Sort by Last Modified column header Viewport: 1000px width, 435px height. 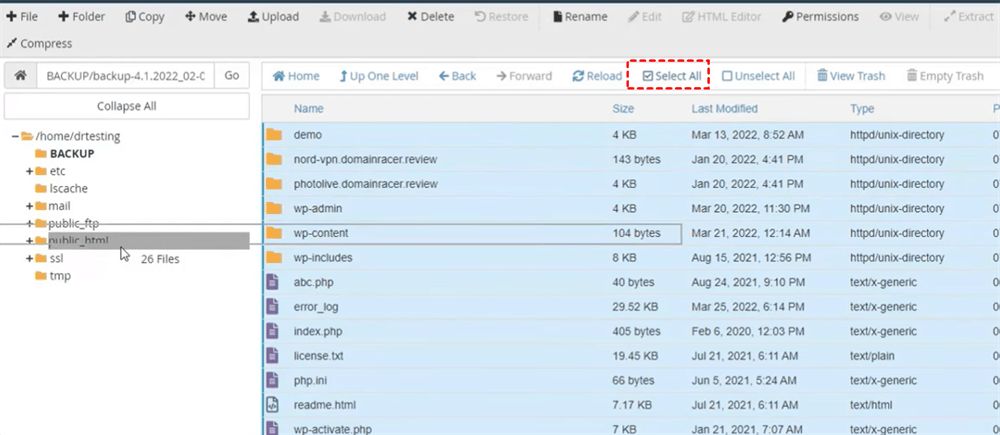[x=724, y=109]
